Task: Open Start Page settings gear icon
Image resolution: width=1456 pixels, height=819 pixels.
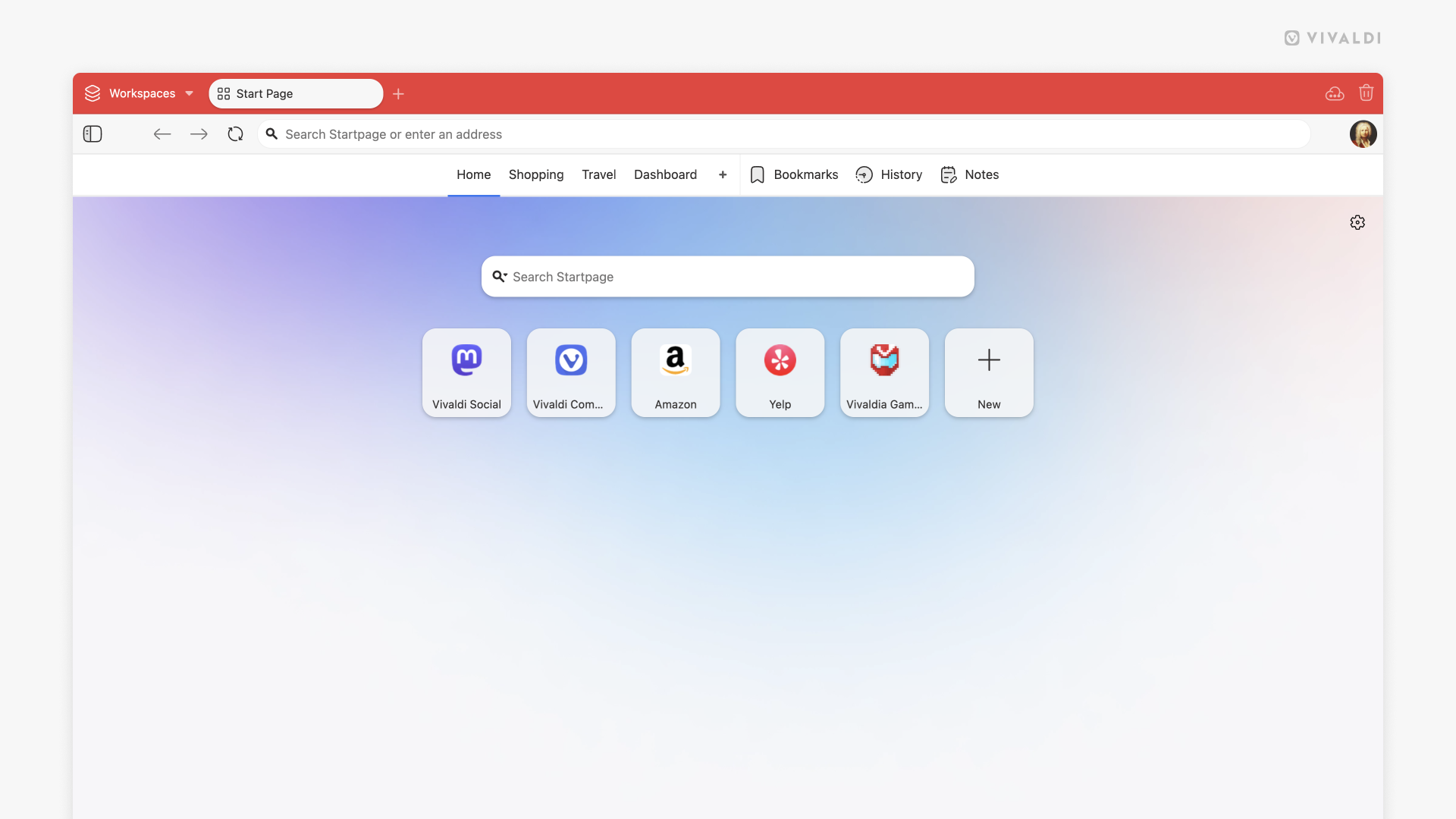Action: pyautogui.click(x=1357, y=222)
